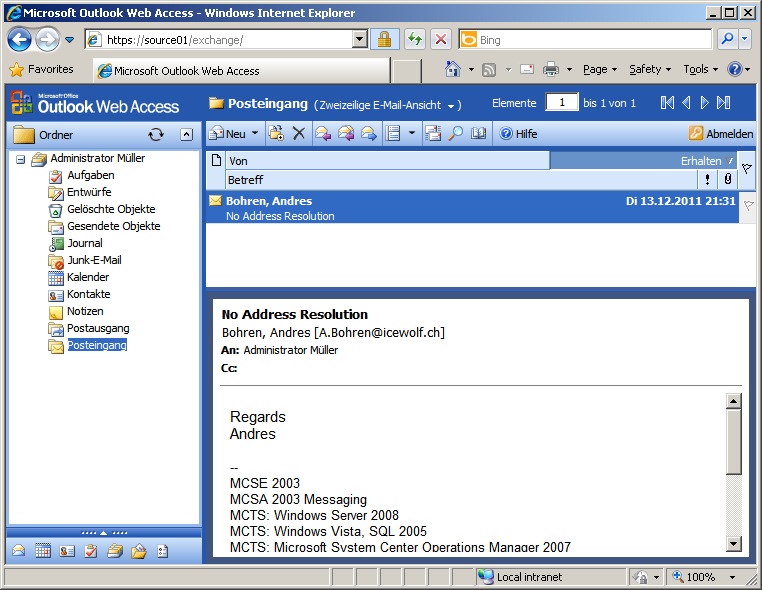The width and height of the screenshot is (762, 590).
Task: Go to previous page of messages
Action: [x=686, y=103]
